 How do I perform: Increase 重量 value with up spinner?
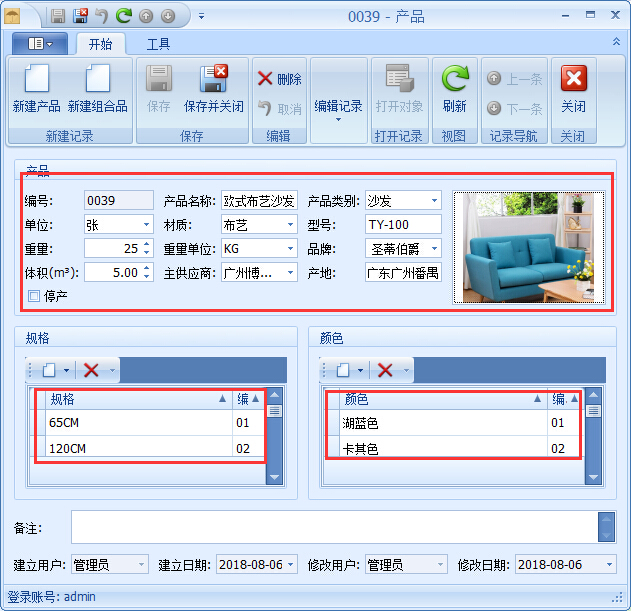[x=147, y=243]
